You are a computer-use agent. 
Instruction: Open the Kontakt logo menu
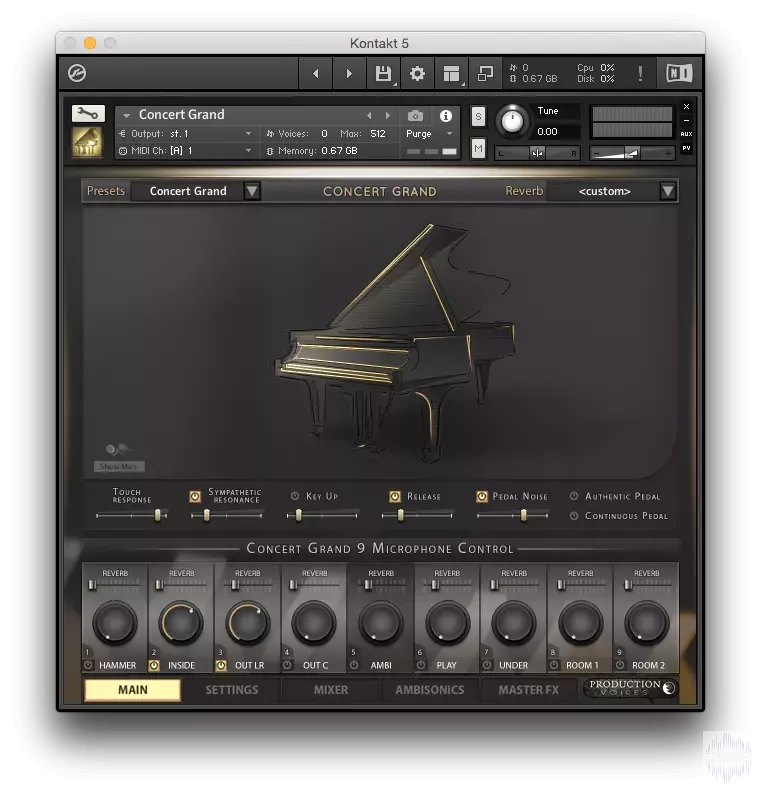[77, 73]
